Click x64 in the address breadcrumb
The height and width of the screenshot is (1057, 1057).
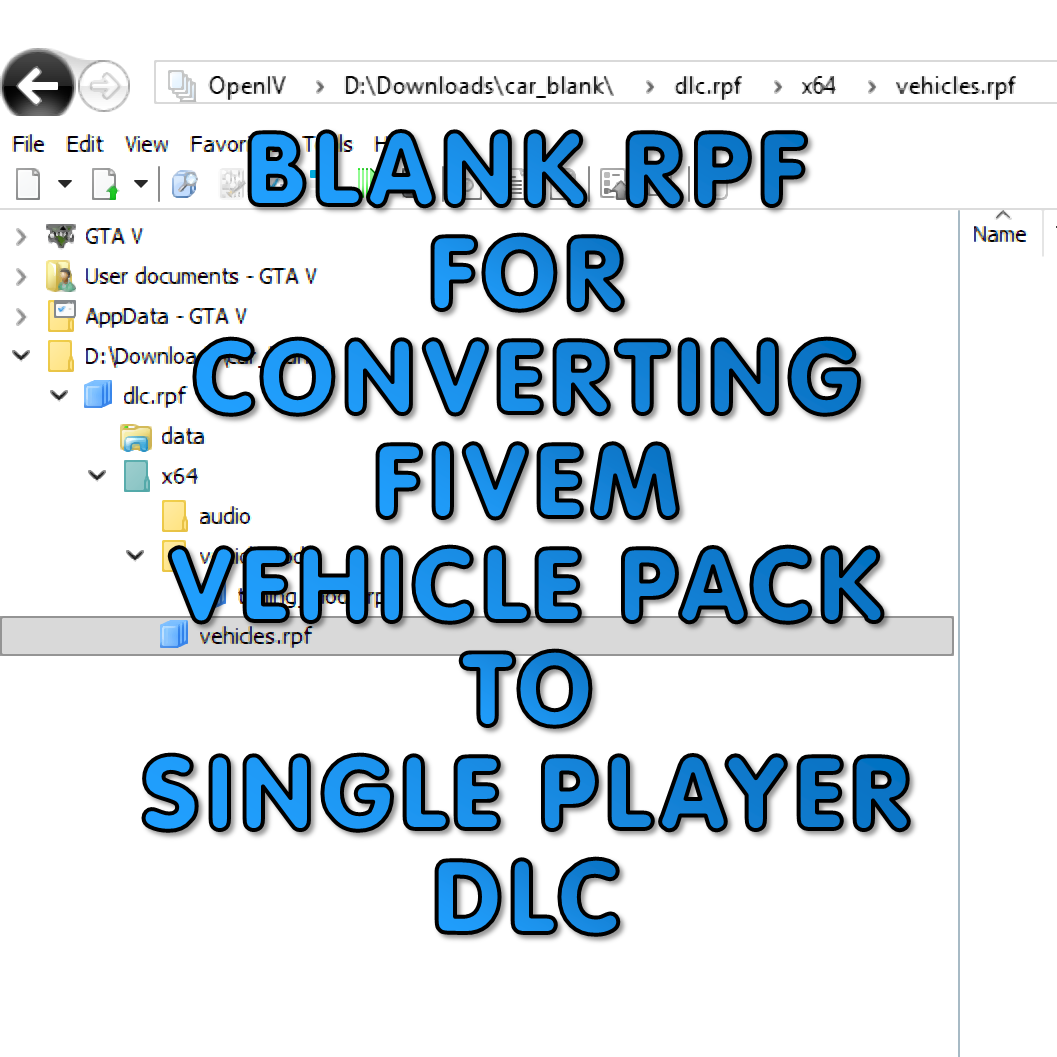pyautogui.click(x=818, y=86)
